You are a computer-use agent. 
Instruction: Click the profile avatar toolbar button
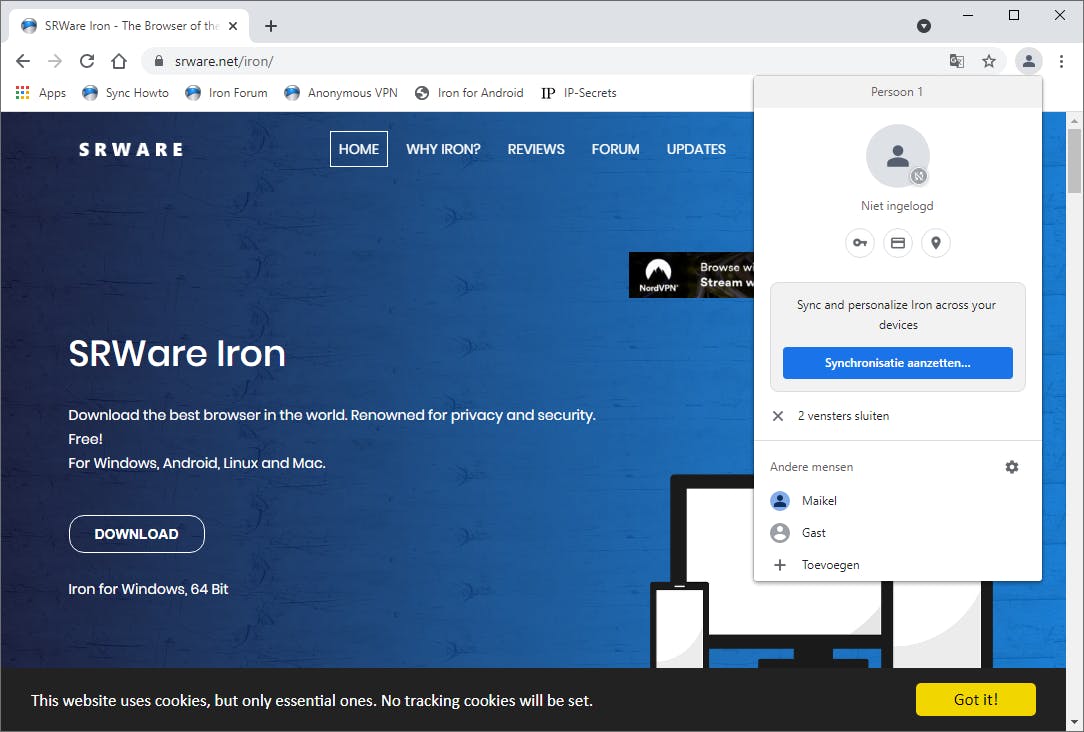(x=1029, y=61)
